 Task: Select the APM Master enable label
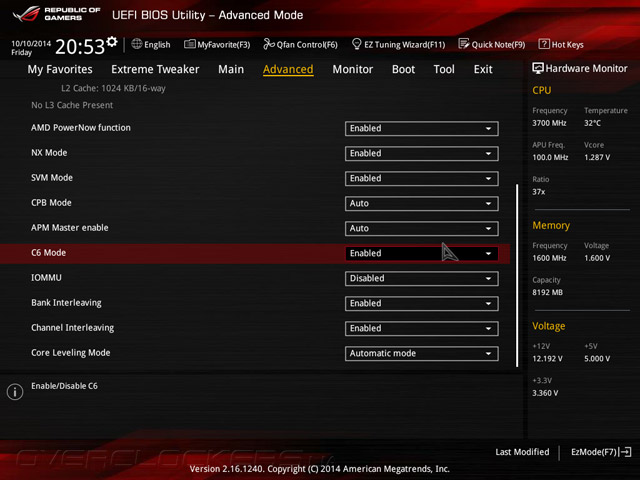(70, 228)
